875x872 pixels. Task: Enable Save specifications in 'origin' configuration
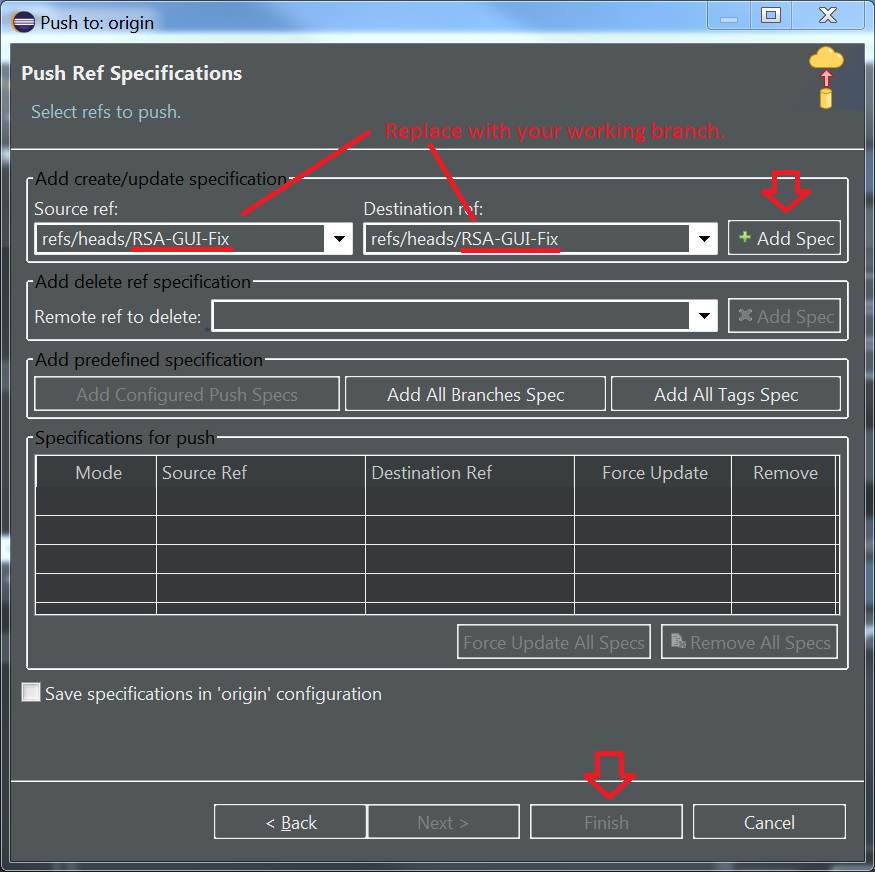tap(30, 691)
